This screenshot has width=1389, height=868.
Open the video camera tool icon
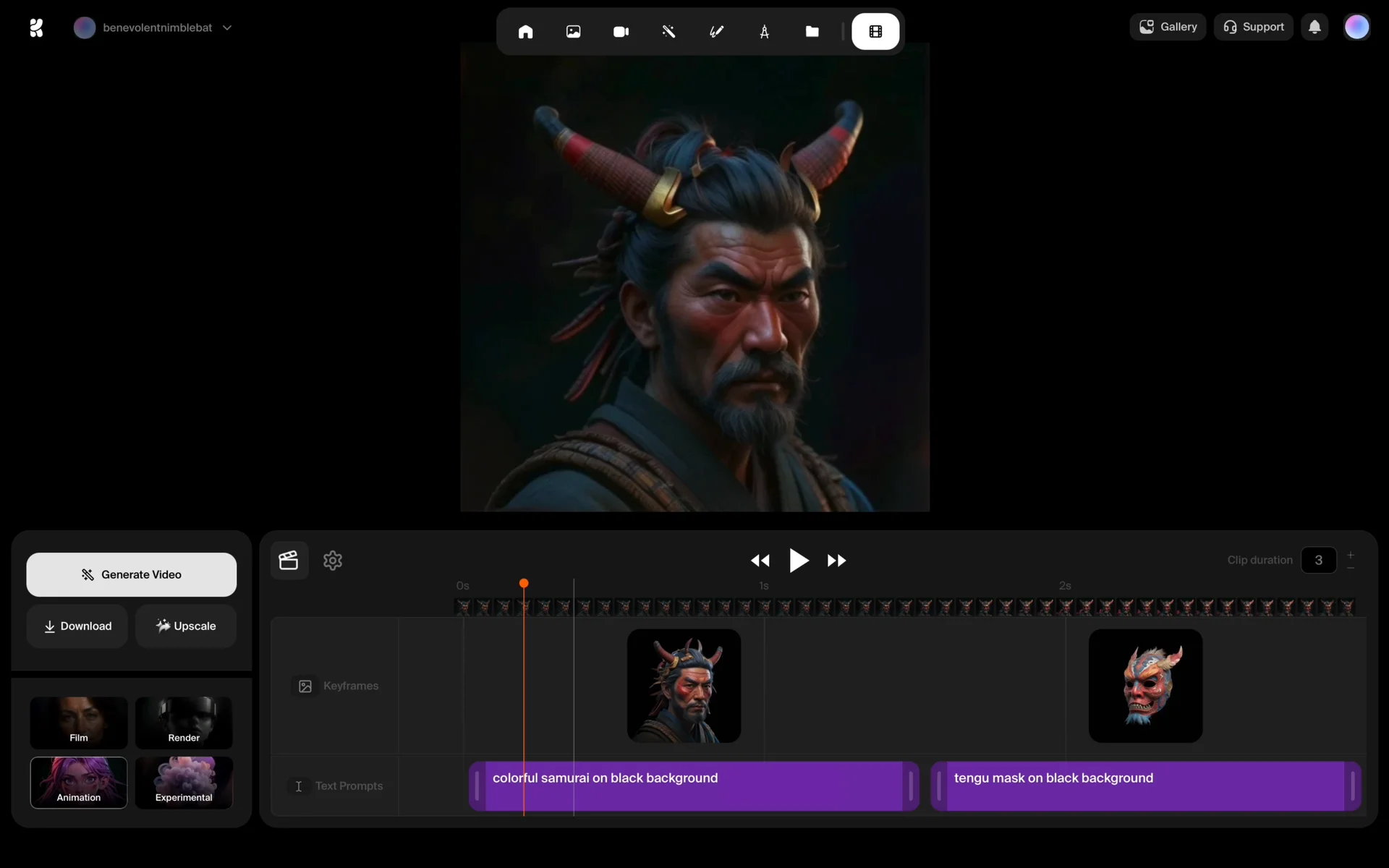[621, 32]
